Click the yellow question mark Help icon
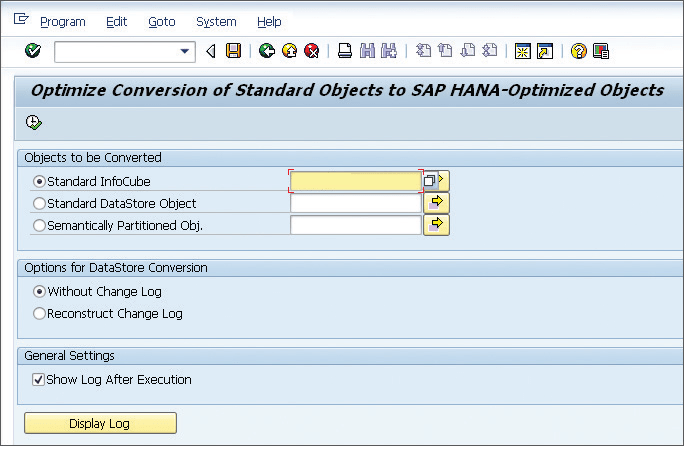The height and width of the screenshot is (450, 685). (x=578, y=51)
